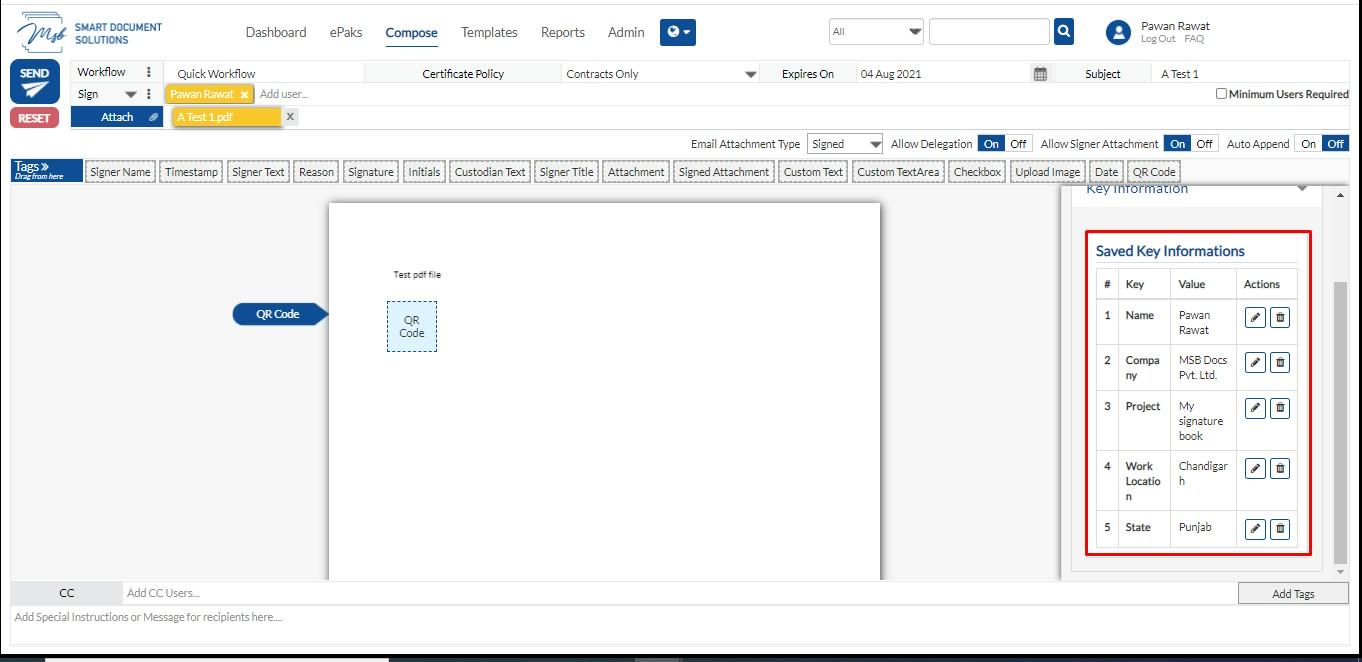Viewport: 1362px width, 662px height.
Task: Delete the State key entry
Action: 1280,529
